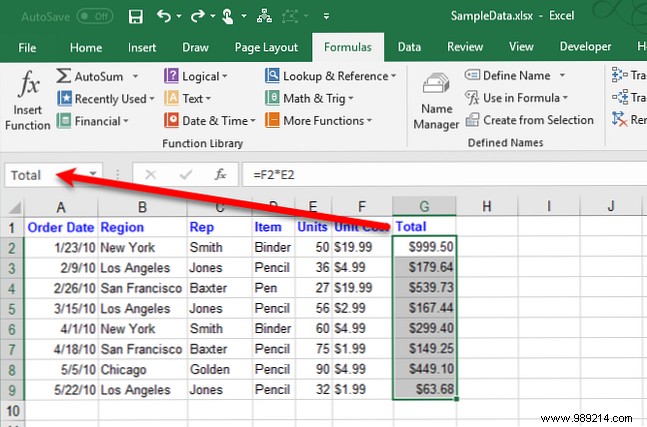This screenshot has width=647, height=427.
Task: Click the More Functions icon
Action: pos(272,120)
